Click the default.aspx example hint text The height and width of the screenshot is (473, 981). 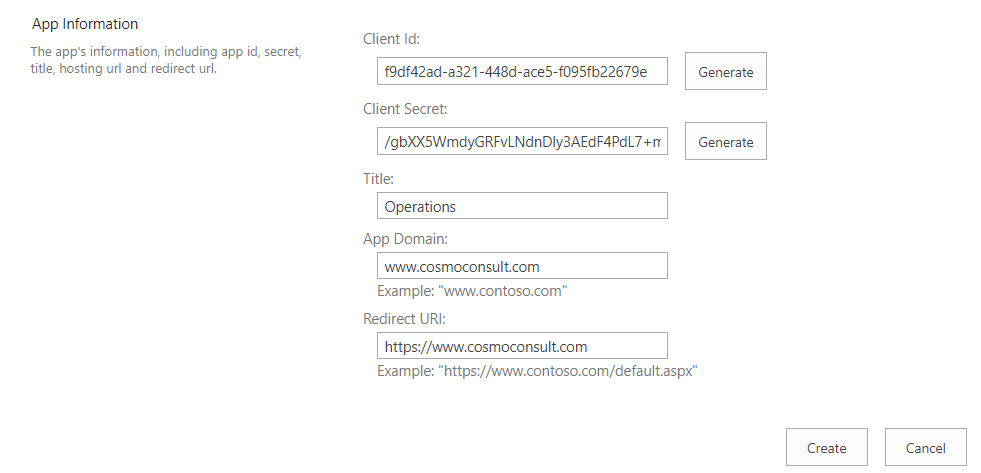(x=537, y=371)
